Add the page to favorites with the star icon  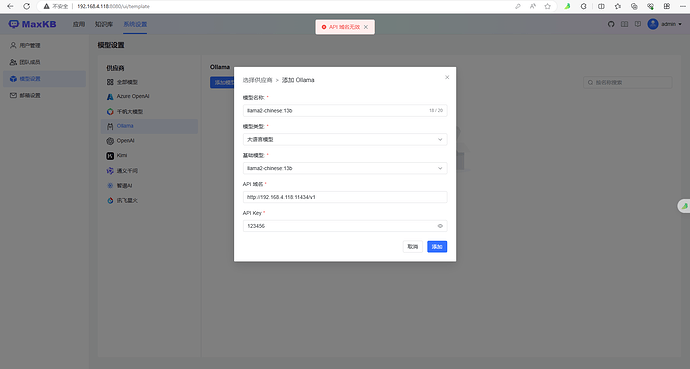[x=547, y=6]
